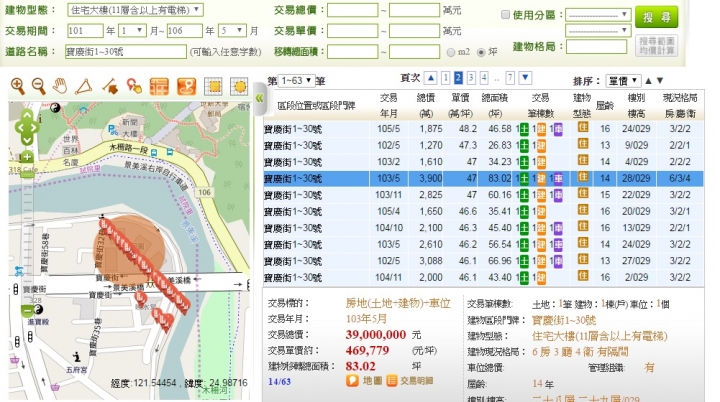Select the 坪 area unit radio

pos(481,52)
